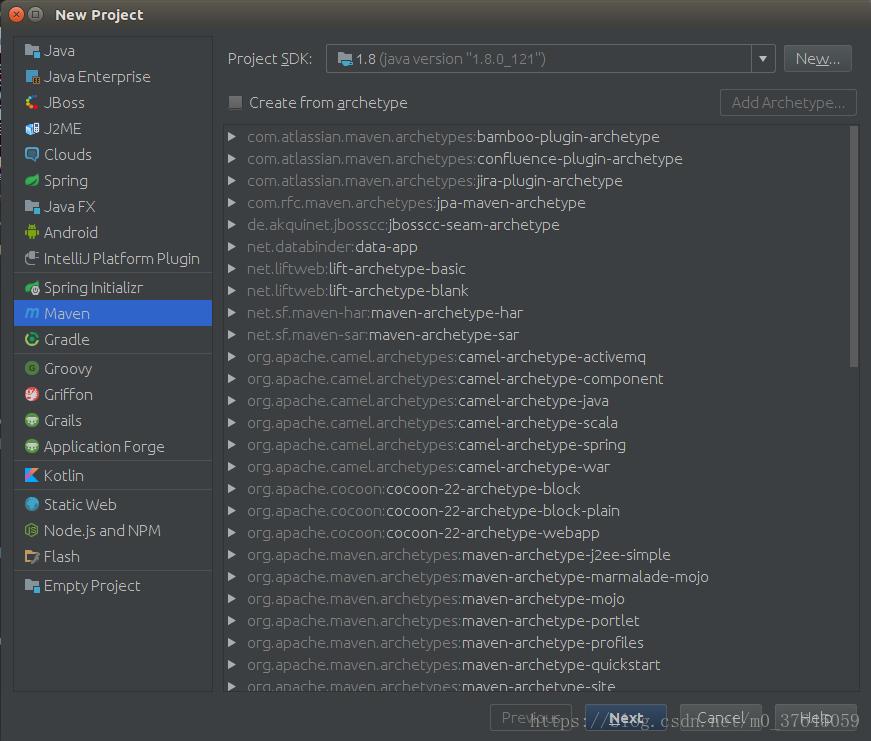Click the J2ME icon
871x741 pixels.
point(32,129)
